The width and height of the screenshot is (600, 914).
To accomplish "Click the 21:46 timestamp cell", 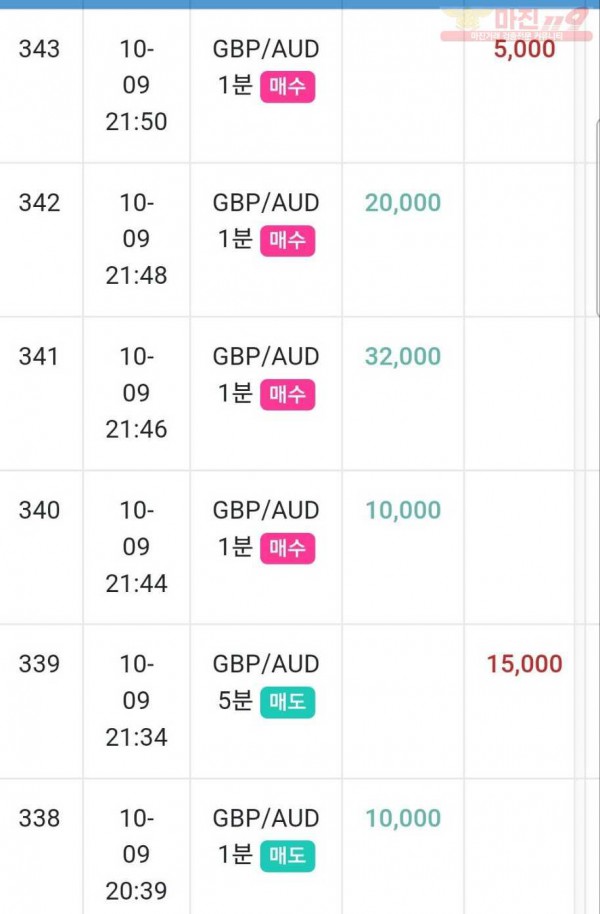I will point(136,393).
